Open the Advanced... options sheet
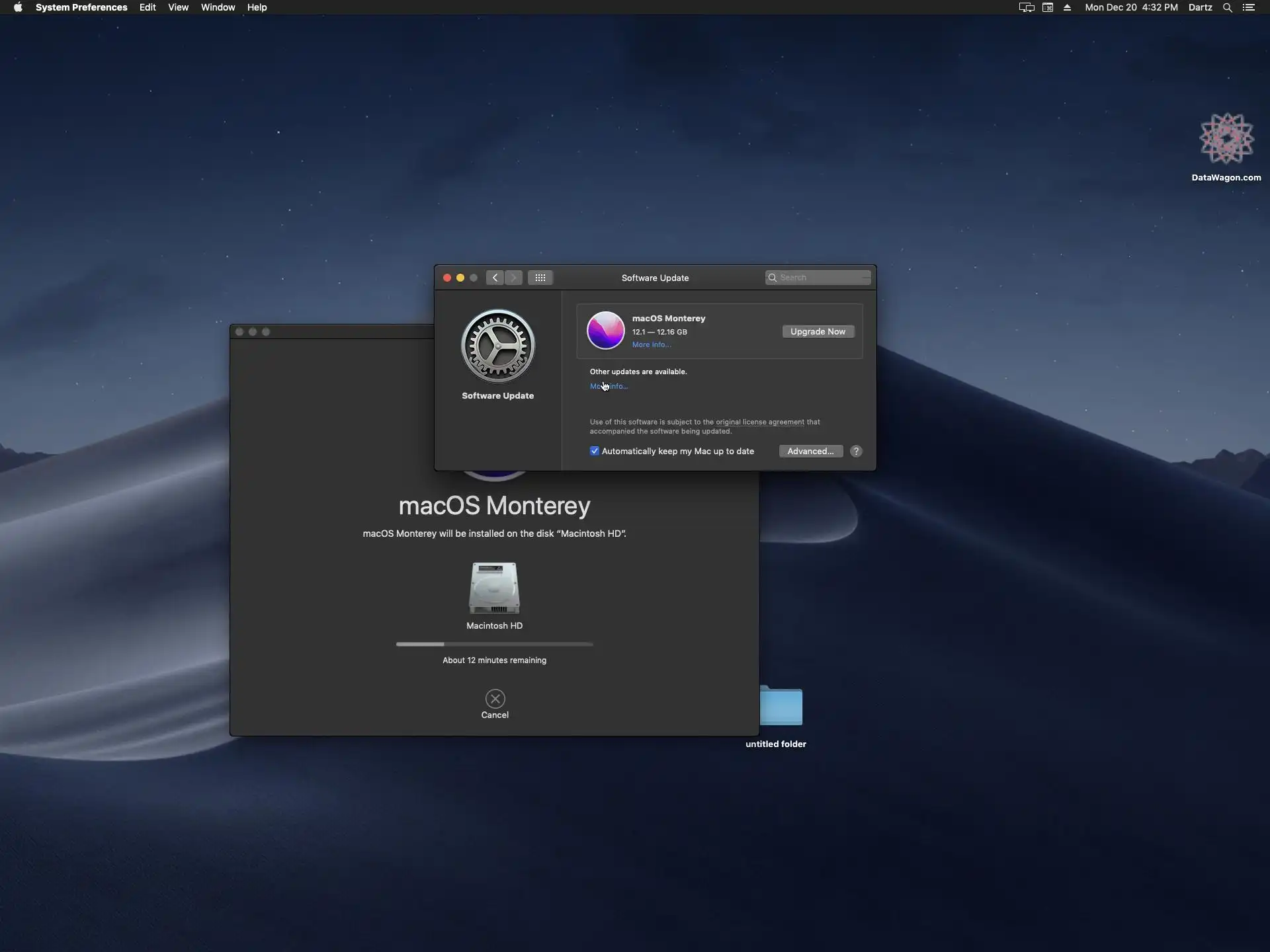 [810, 451]
